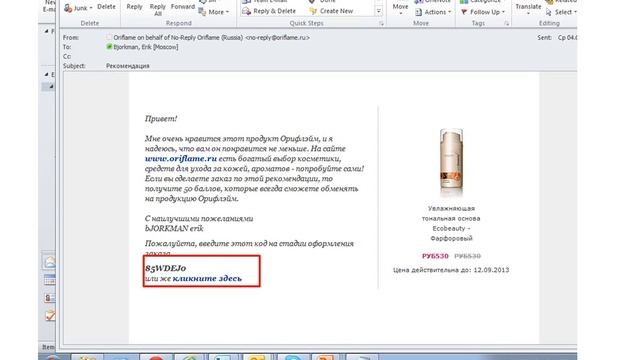Screen dimensions: 640x360
Task: Open the Follow Up flag dropdown
Action: click(x=483, y=12)
